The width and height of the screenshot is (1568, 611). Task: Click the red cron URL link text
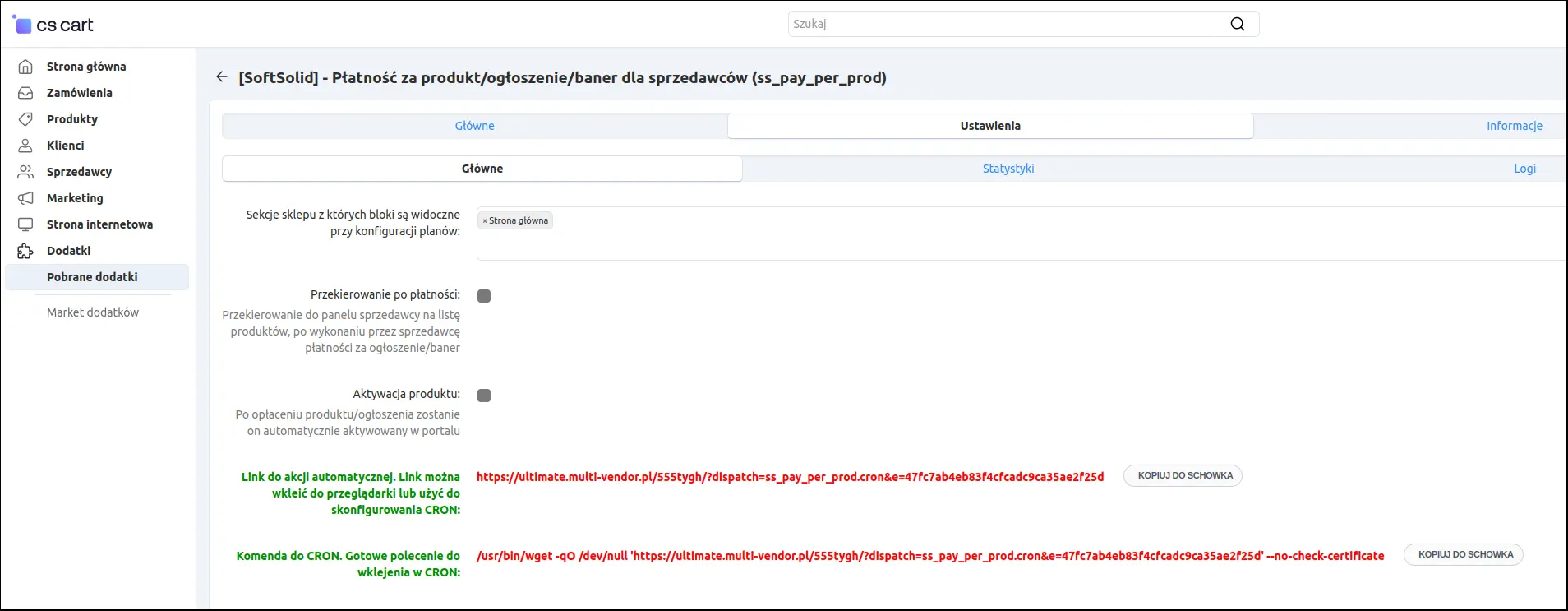[790, 477]
